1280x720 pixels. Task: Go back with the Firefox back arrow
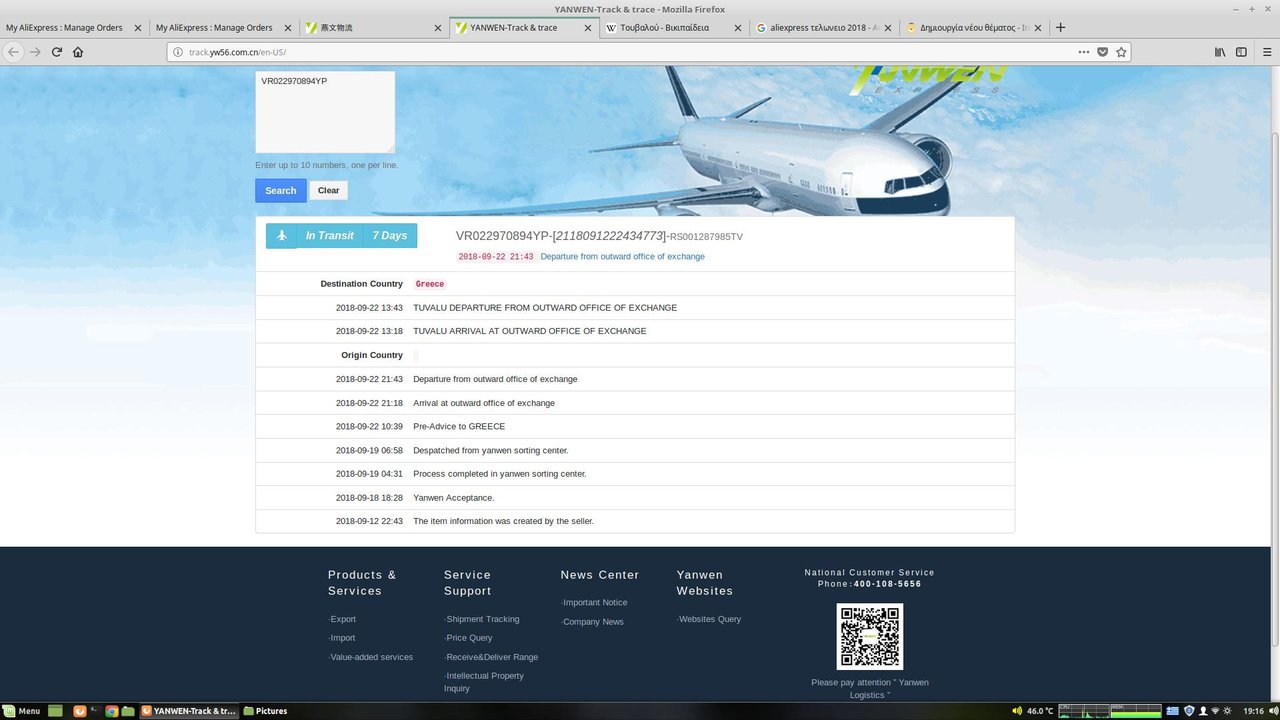(14, 52)
